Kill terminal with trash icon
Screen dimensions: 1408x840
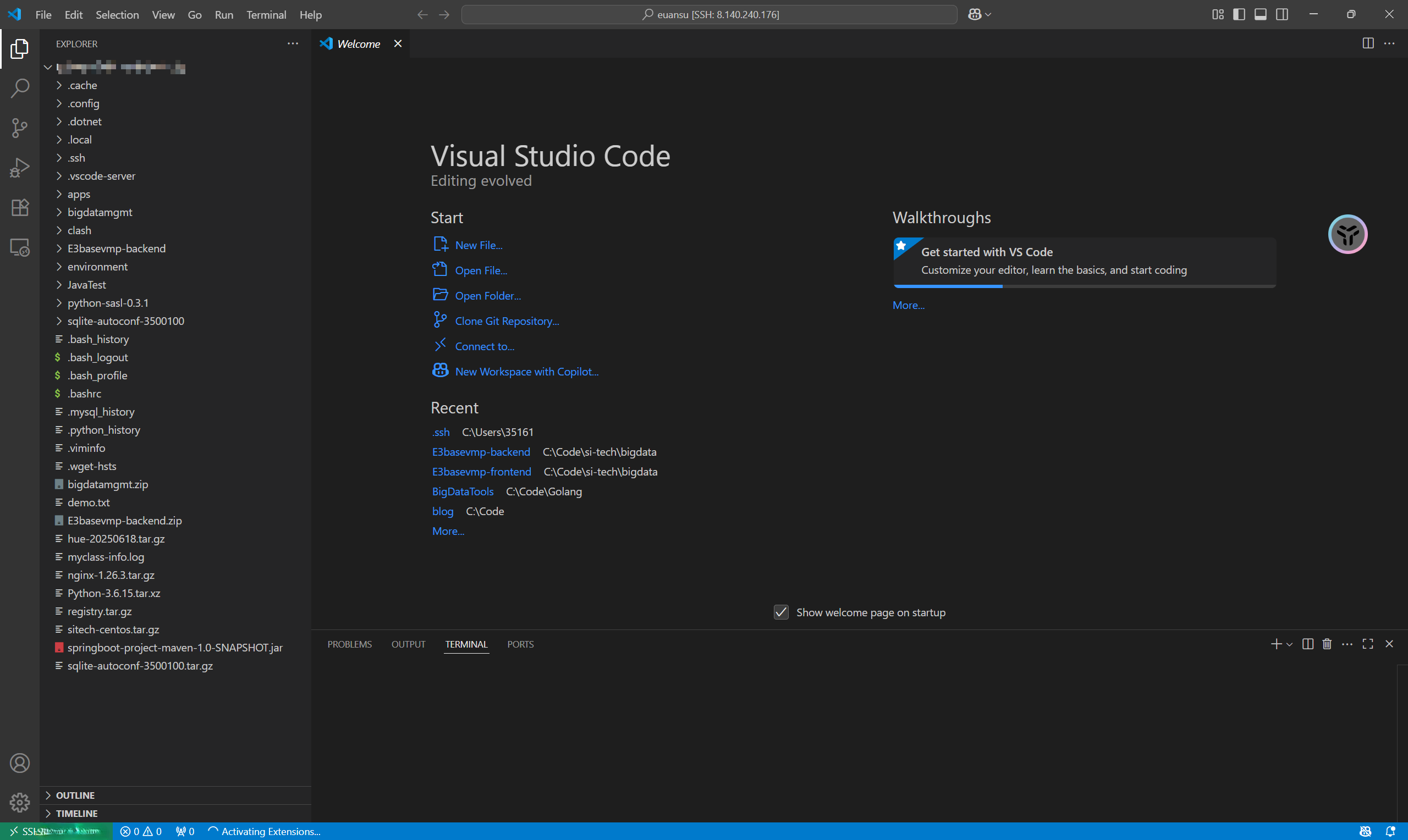[x=1327, y=644]
